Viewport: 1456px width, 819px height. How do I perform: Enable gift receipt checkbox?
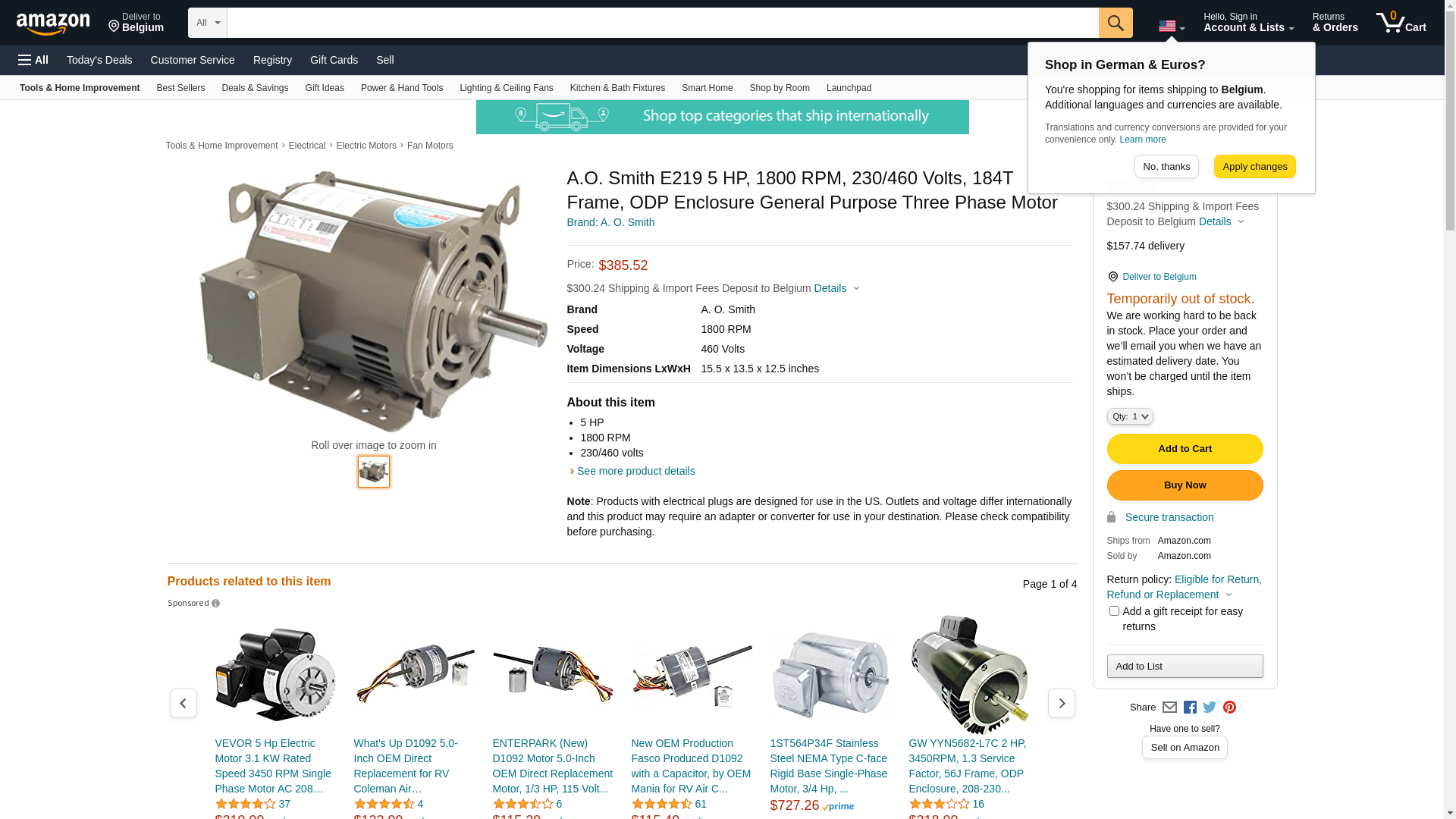click(1114, 611)
